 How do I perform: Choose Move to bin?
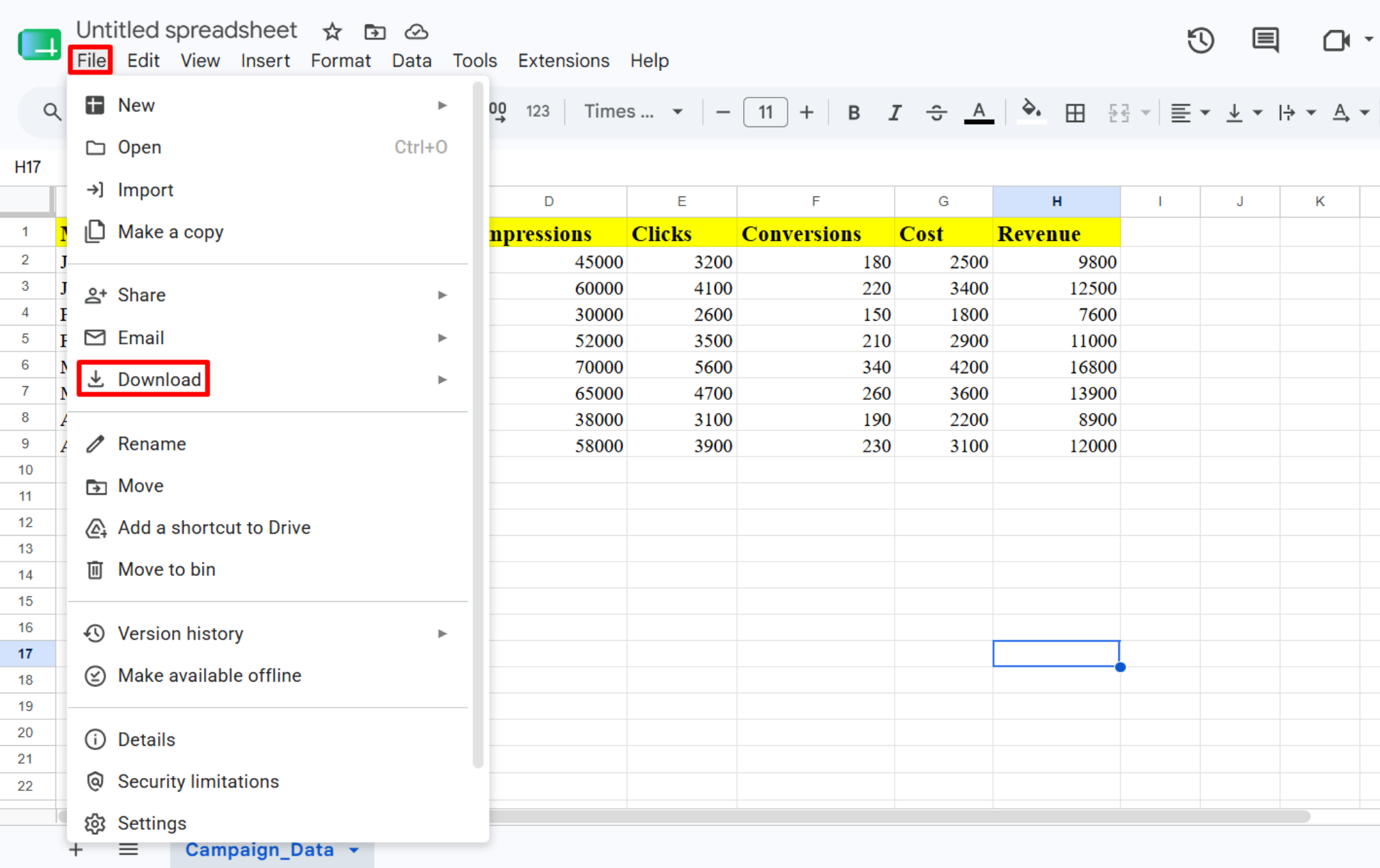(268, 569)
